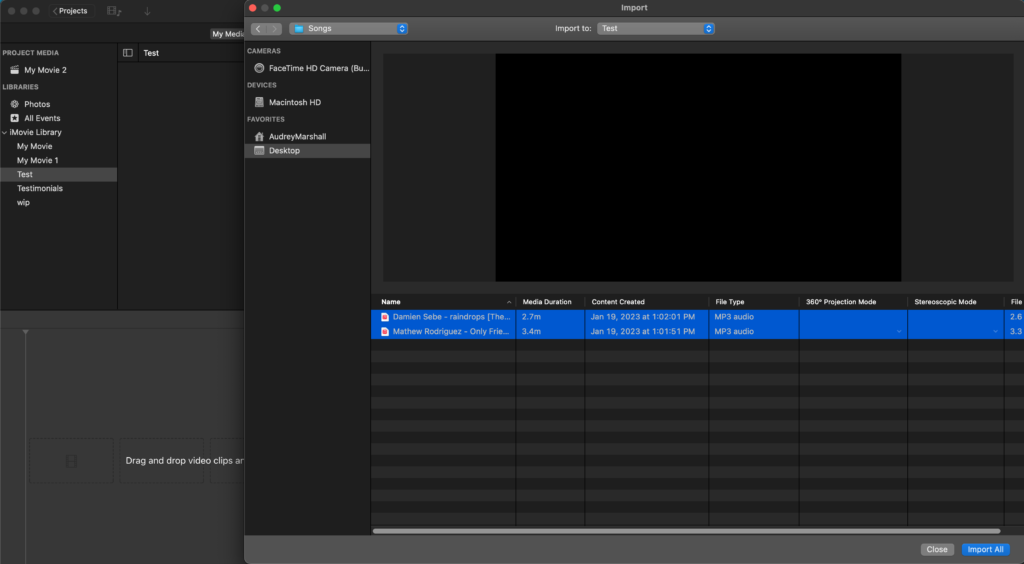
Task: Click the timeline playhead marker
Action: coord(25,332)
